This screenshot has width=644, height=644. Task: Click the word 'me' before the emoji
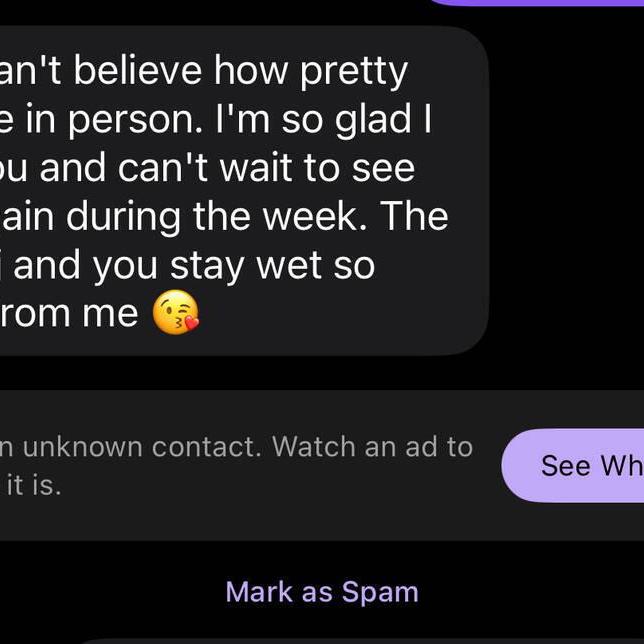click(110, 314)
